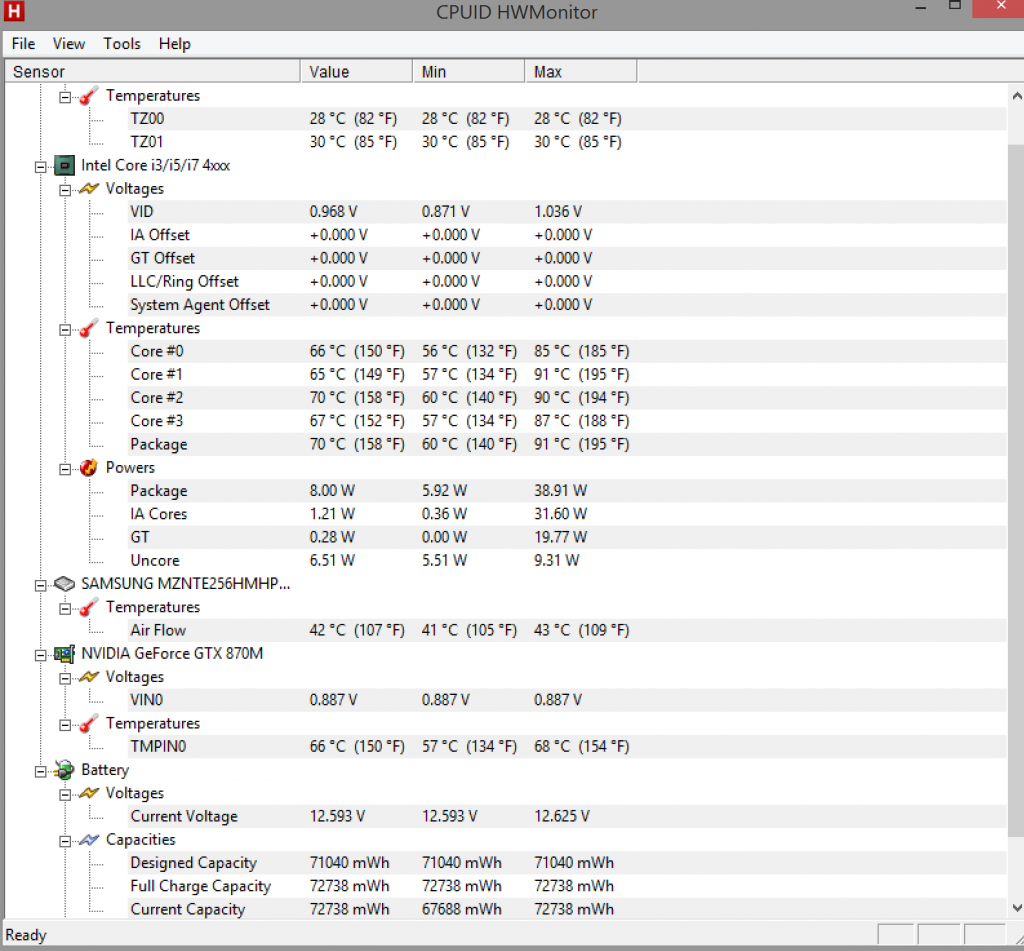Click the vertical scrollbar thumb
The width and height of the screenshot is (1024, 951).
[x=1016, y=490]
